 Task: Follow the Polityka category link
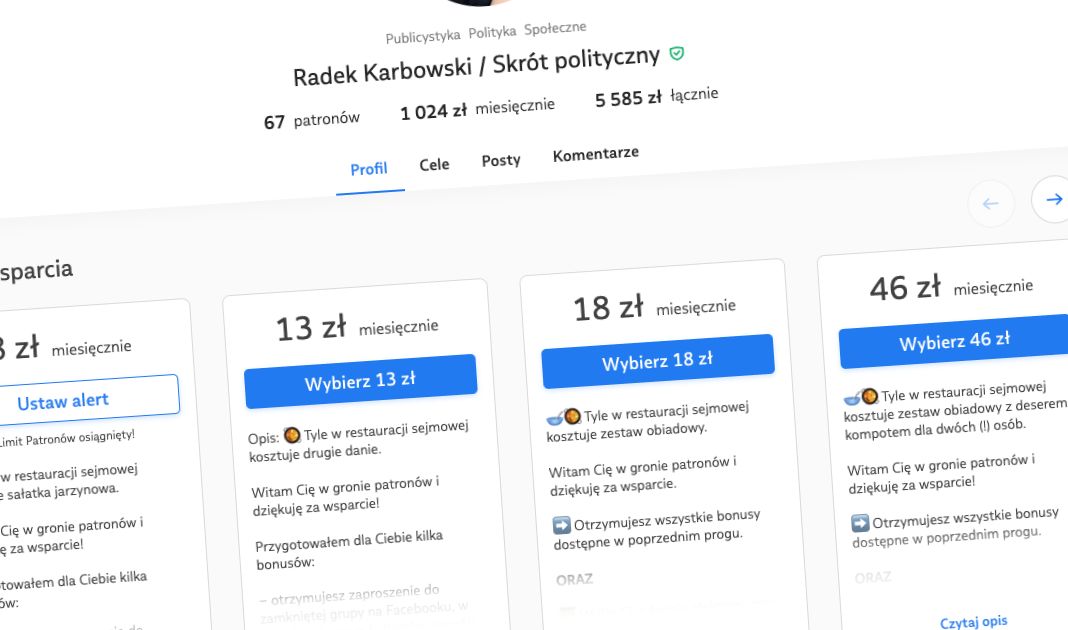coord(492,33)
